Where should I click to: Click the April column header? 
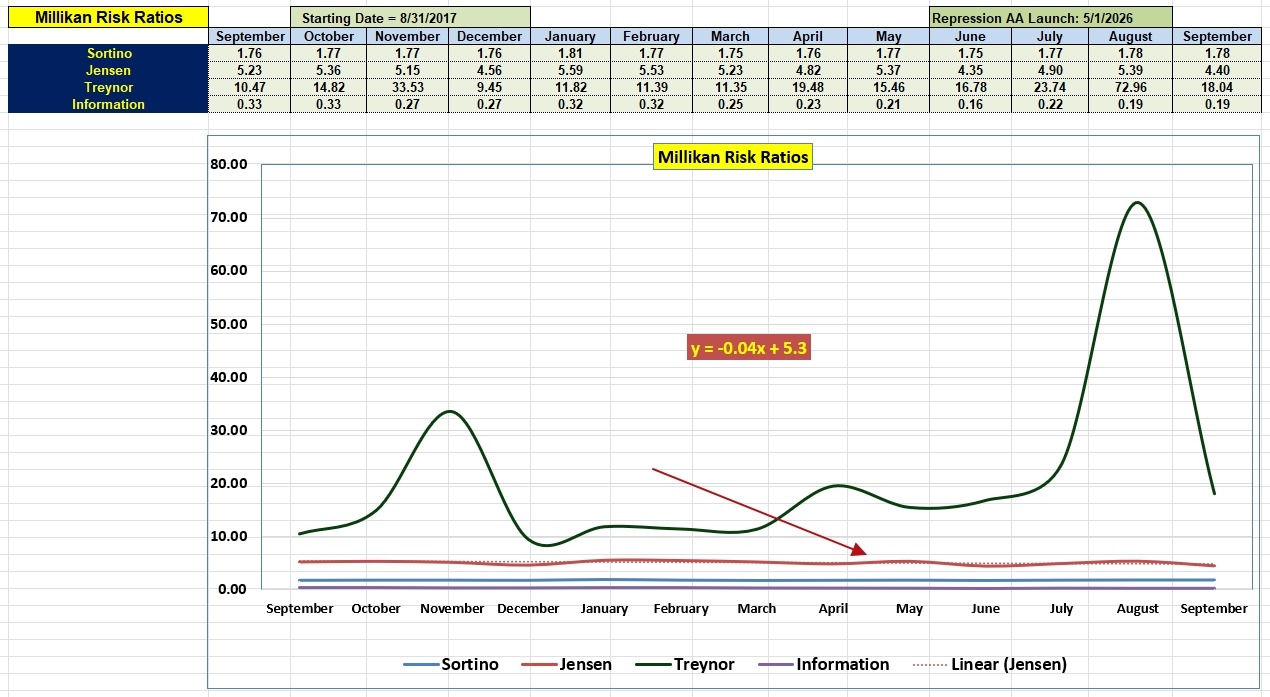[x=808, y=36]
